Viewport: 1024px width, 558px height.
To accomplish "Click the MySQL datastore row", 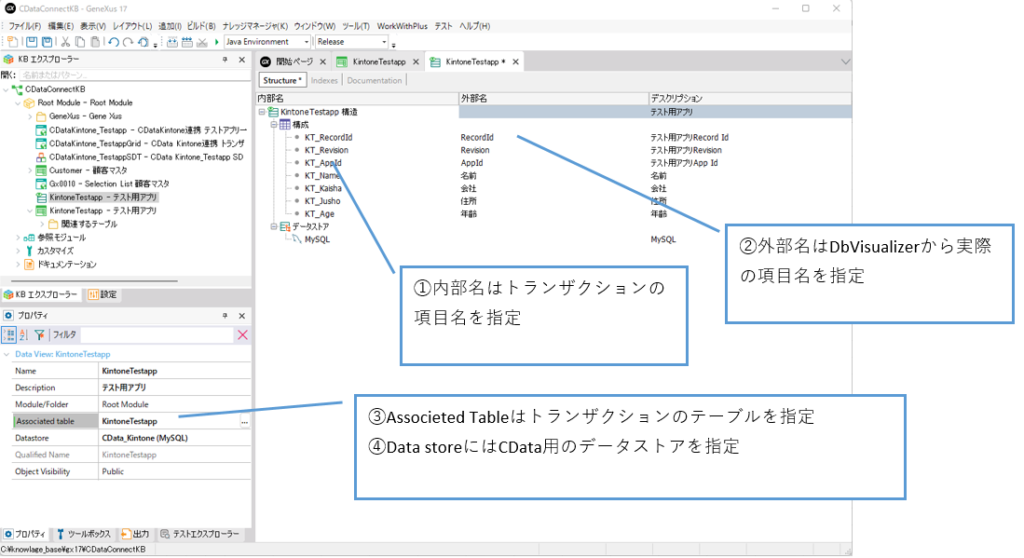I will click(x=317, y=240).
